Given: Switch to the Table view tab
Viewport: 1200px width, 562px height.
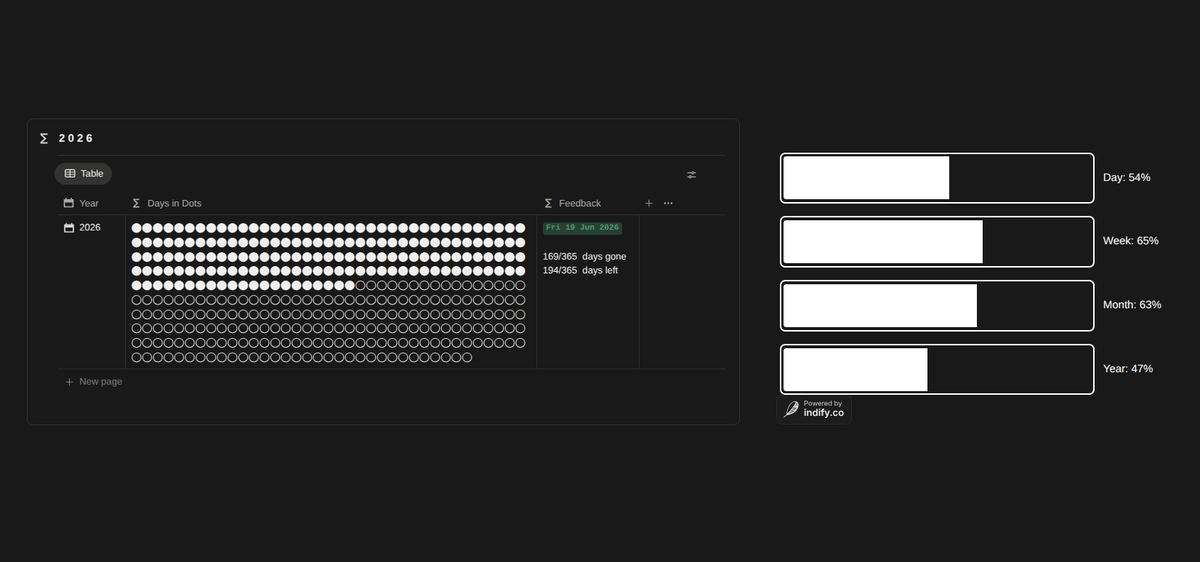Looking at the screenshot, I should (x=83, y=173).
